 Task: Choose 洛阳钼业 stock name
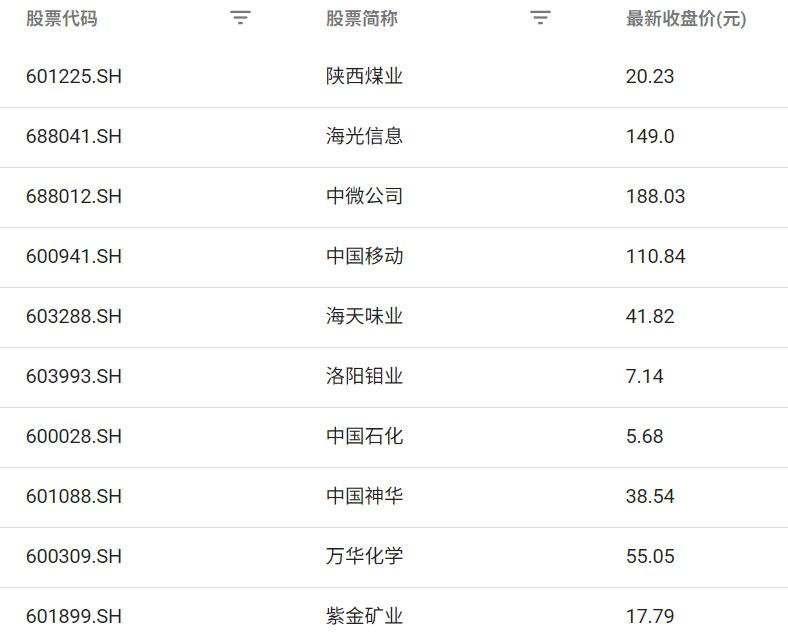pos(364,377)
